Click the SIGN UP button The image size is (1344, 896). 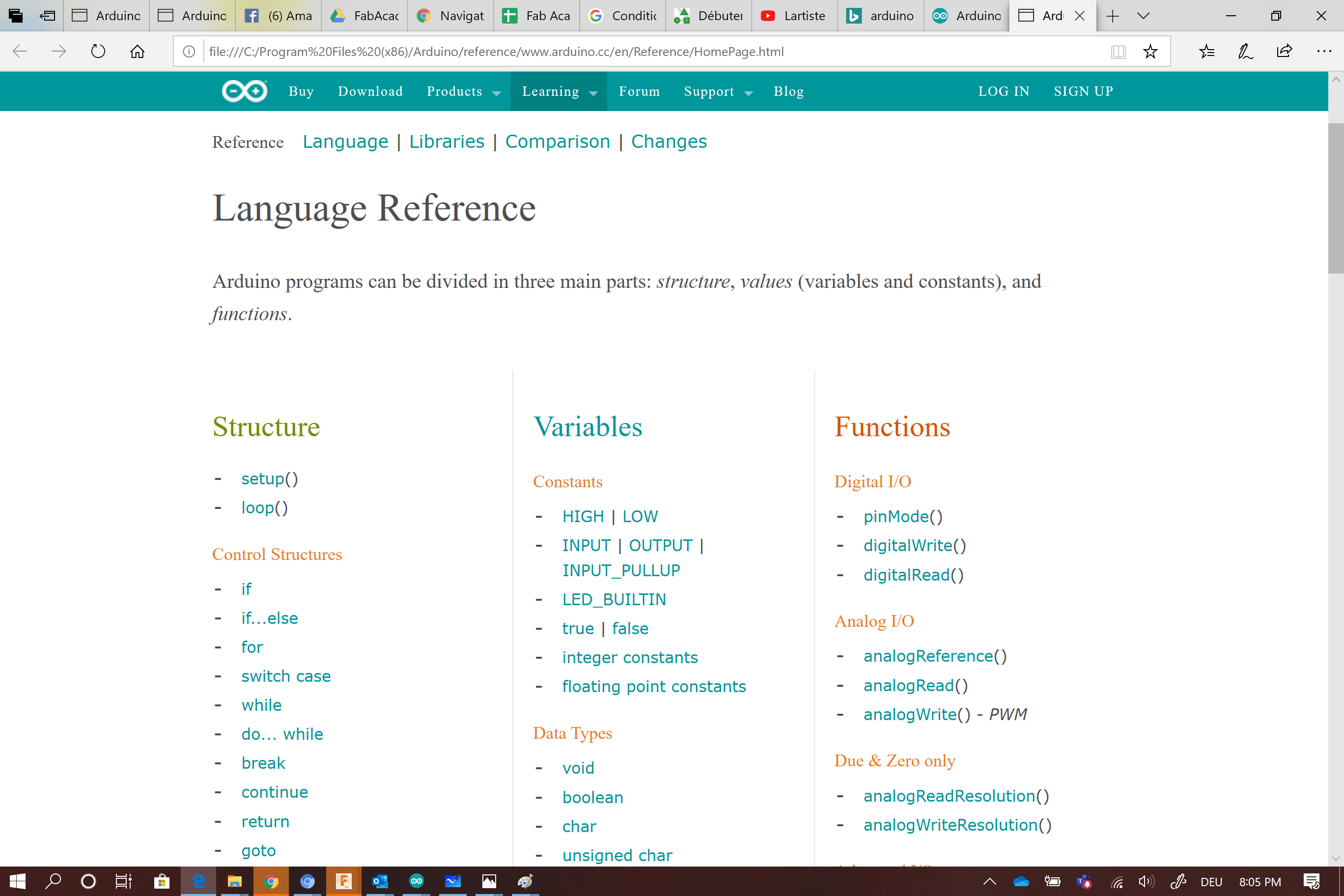point(1083,91)
